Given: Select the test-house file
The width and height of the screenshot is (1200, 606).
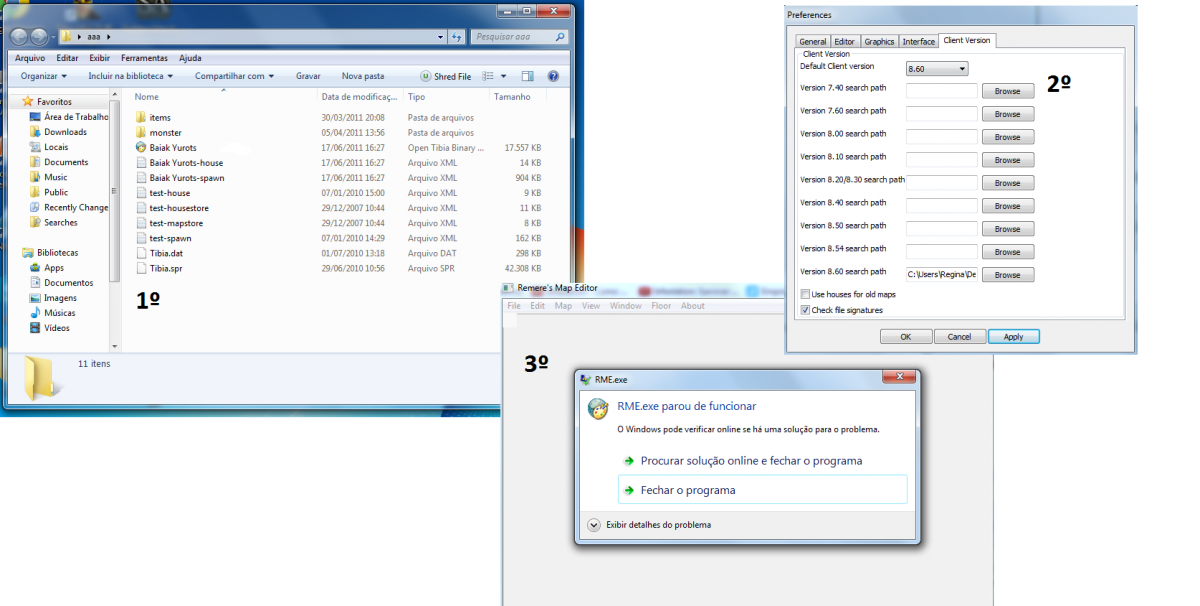Looking at the screenshot, I should click(170, 192).
